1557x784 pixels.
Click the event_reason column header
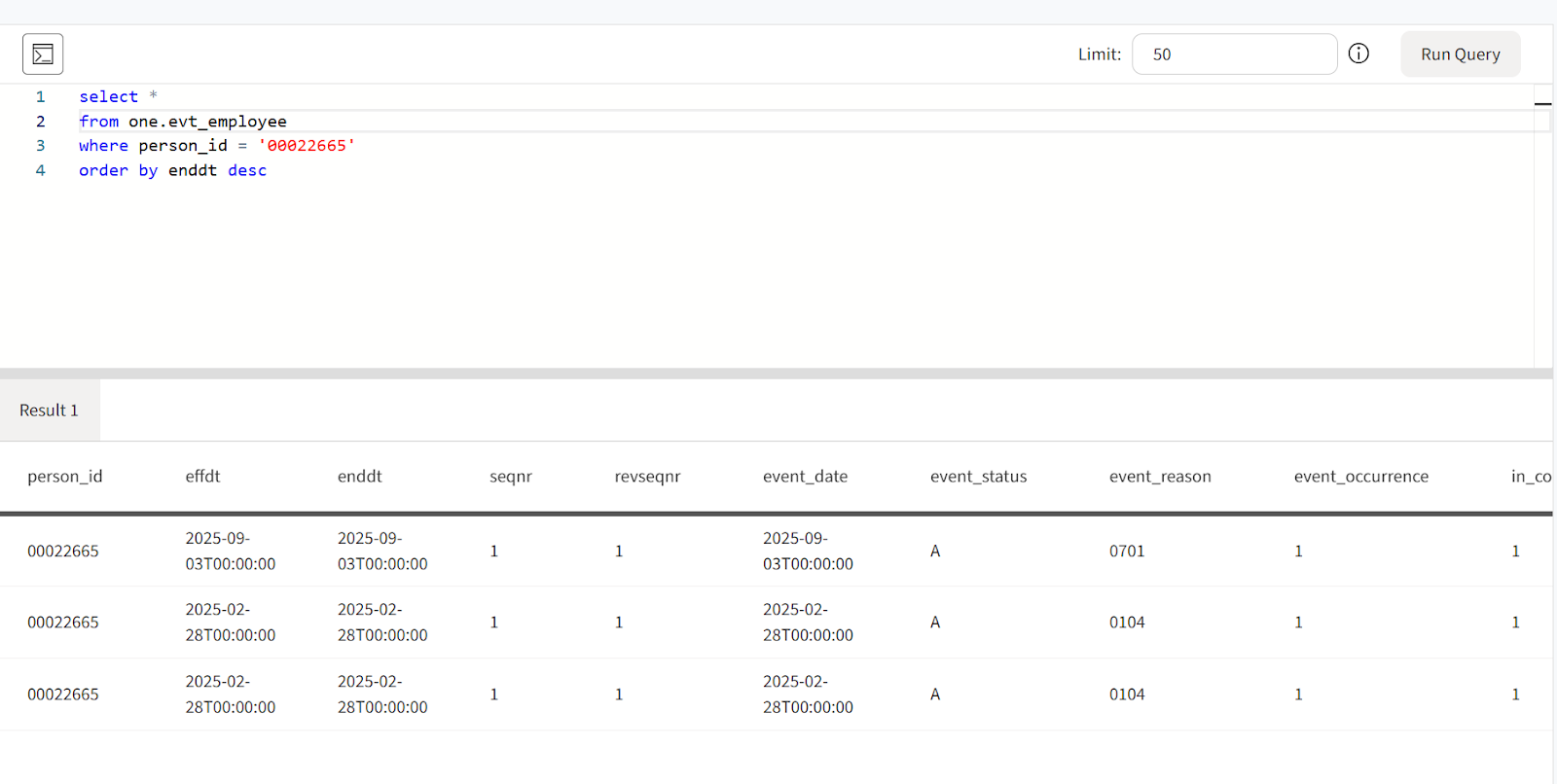point(1160,477)
